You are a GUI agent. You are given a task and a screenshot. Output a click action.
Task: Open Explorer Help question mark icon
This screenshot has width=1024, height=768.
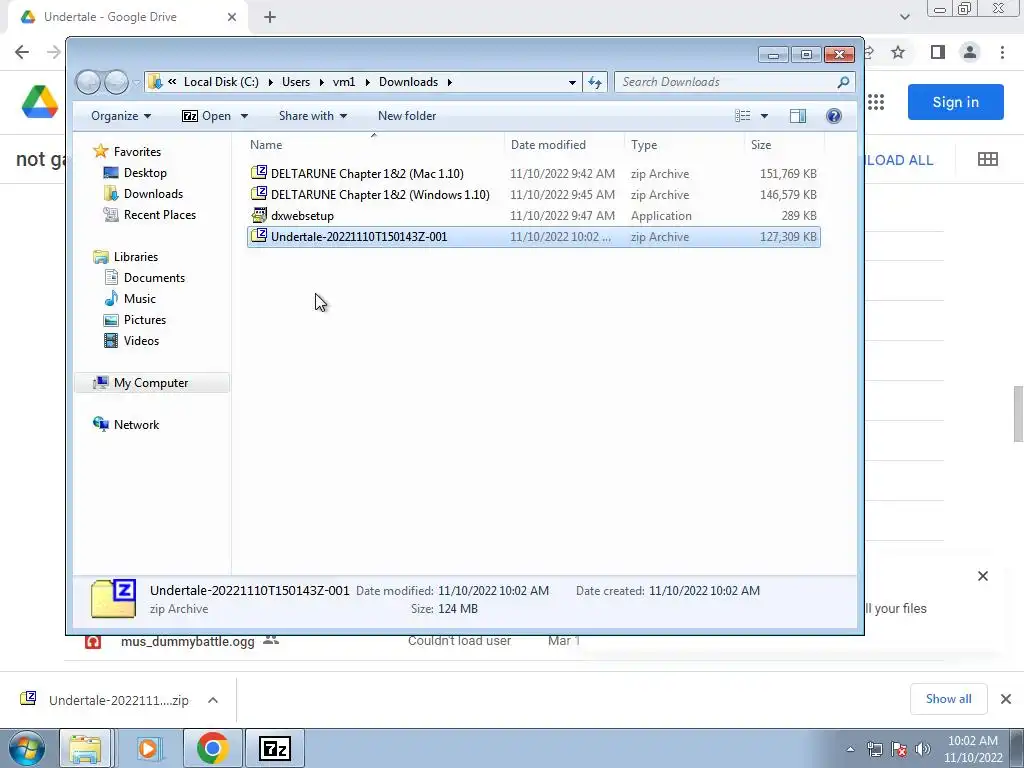833,116
